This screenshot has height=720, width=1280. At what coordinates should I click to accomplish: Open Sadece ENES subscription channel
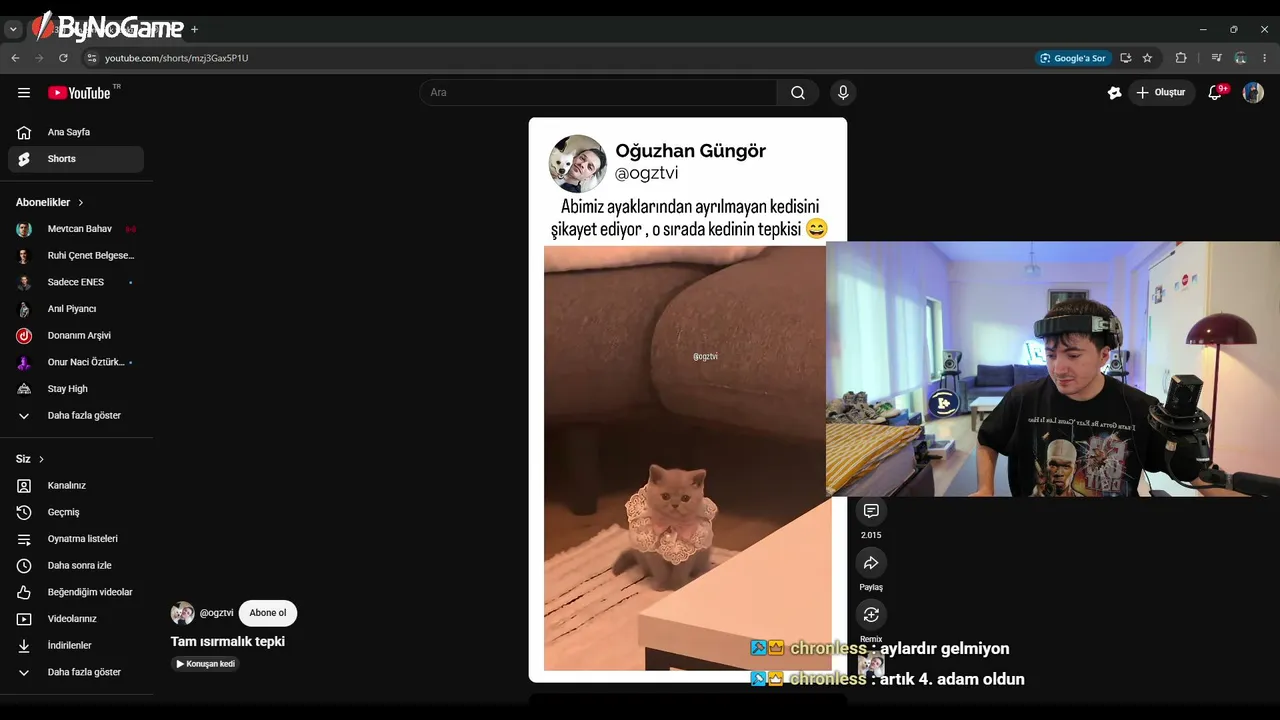[x=76, y=282]
